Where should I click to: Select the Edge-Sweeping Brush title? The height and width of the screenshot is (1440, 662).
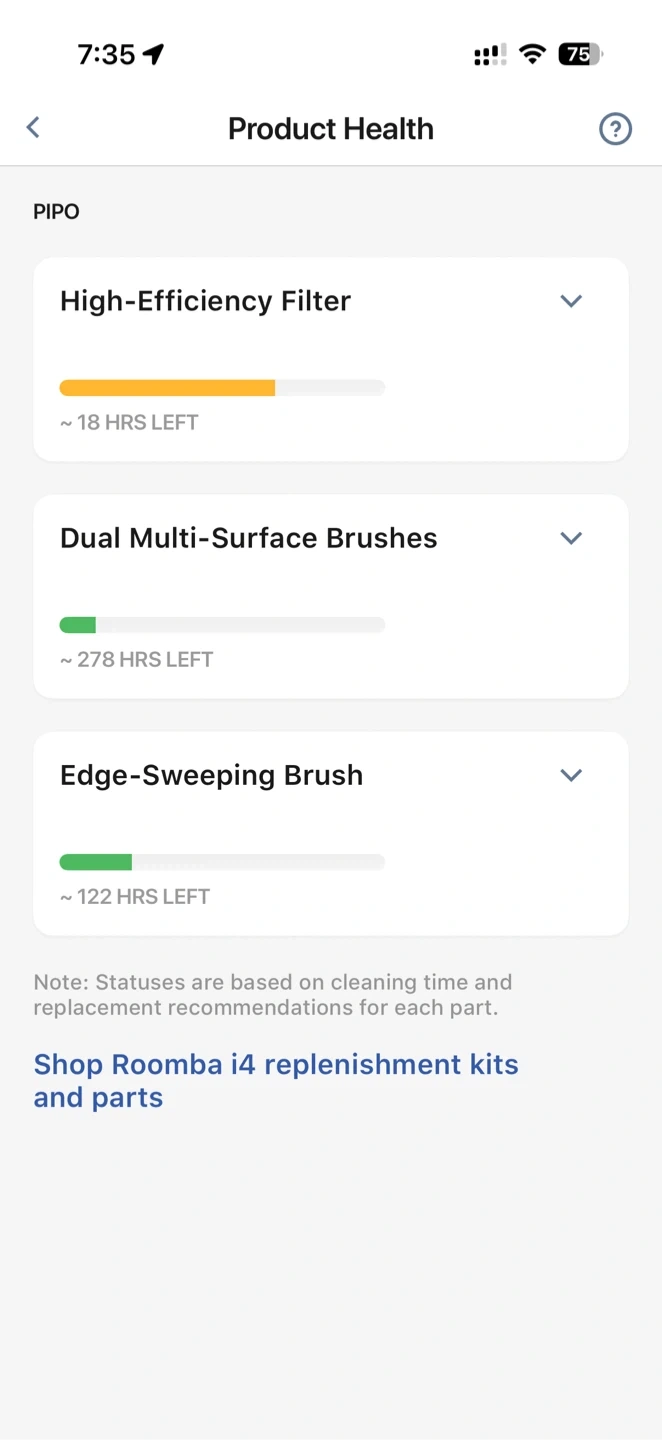(211, 775)
